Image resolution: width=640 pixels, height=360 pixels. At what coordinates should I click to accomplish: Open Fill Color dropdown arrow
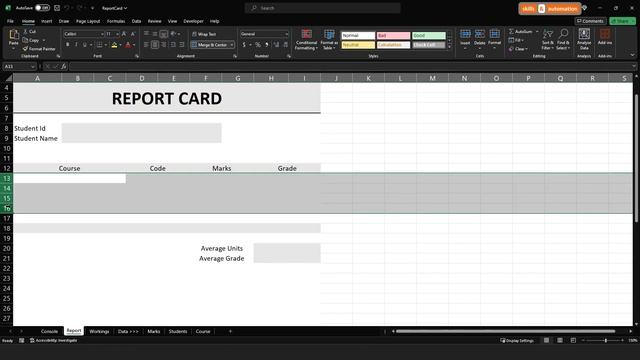pos(120,45)
